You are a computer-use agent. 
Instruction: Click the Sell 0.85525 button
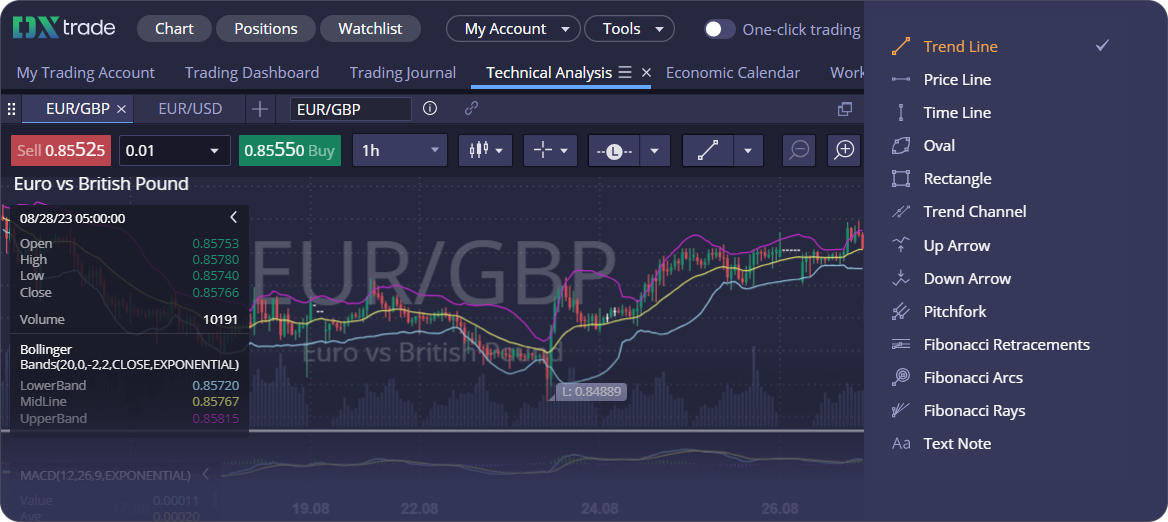coord(61,150)
